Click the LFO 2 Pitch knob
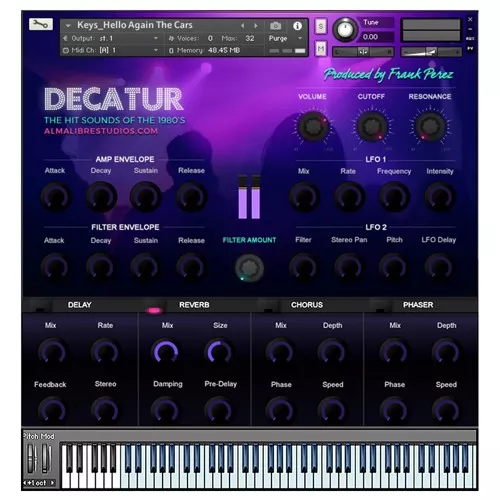 tap(394, 267)
